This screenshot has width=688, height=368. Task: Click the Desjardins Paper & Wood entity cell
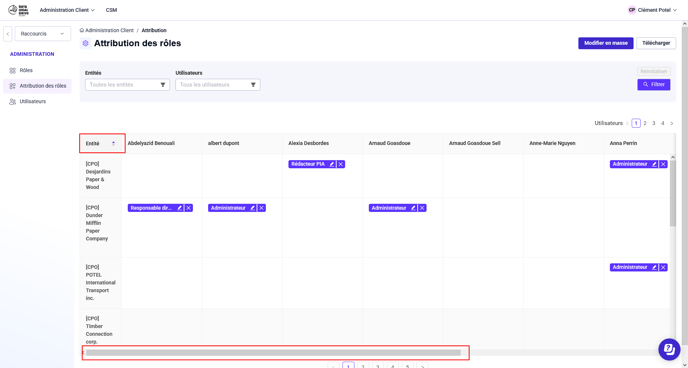(100, 175)
